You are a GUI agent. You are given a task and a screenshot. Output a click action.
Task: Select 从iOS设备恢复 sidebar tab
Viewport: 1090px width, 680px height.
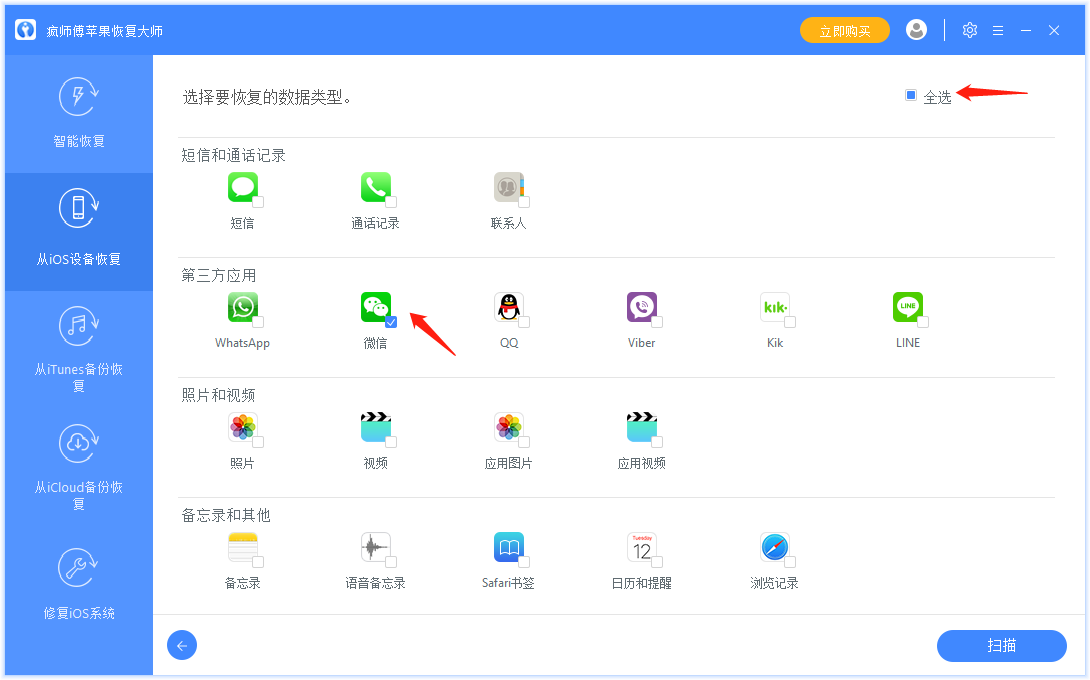(79, 232)
